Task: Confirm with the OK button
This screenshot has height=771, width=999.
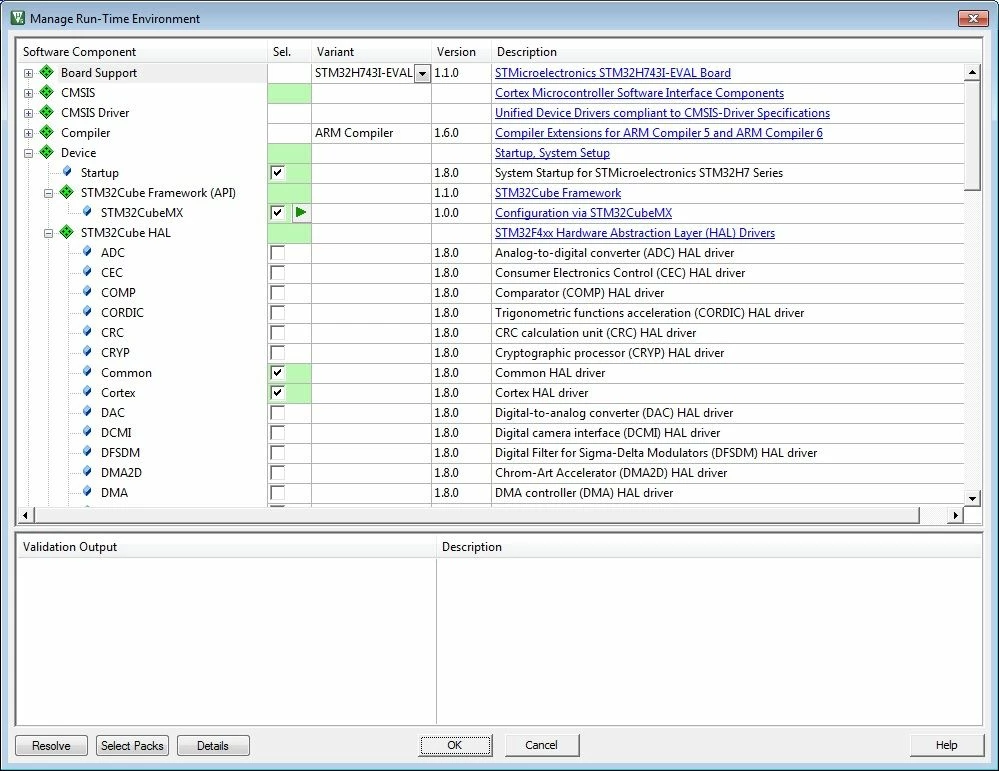Action: pos(455,745)
